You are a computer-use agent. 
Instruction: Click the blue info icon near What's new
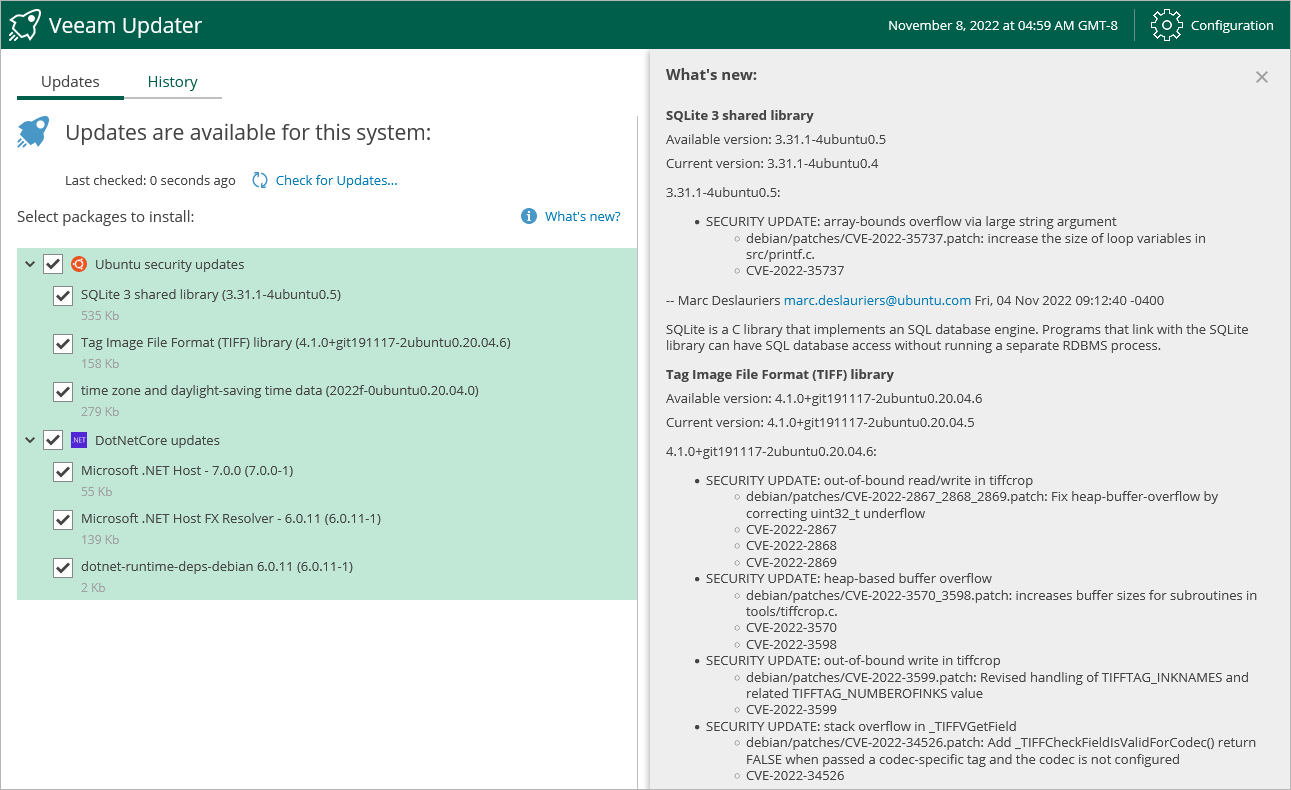(x=529, y=216)
